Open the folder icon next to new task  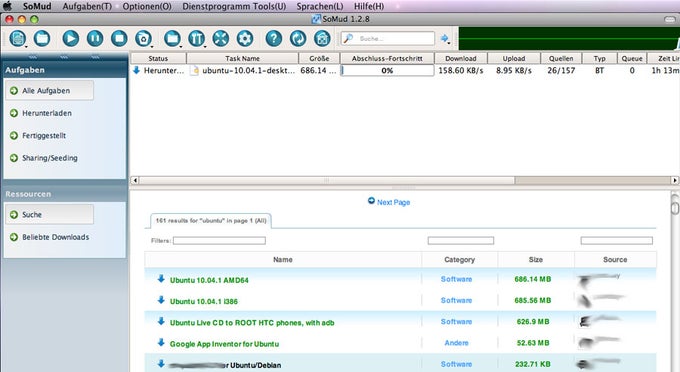pyautogui.click(x=42, y=39)
